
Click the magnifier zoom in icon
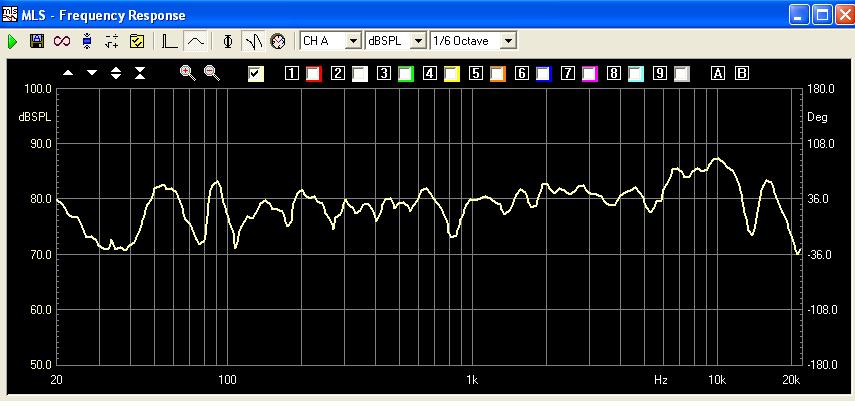[x=187, y=72]
